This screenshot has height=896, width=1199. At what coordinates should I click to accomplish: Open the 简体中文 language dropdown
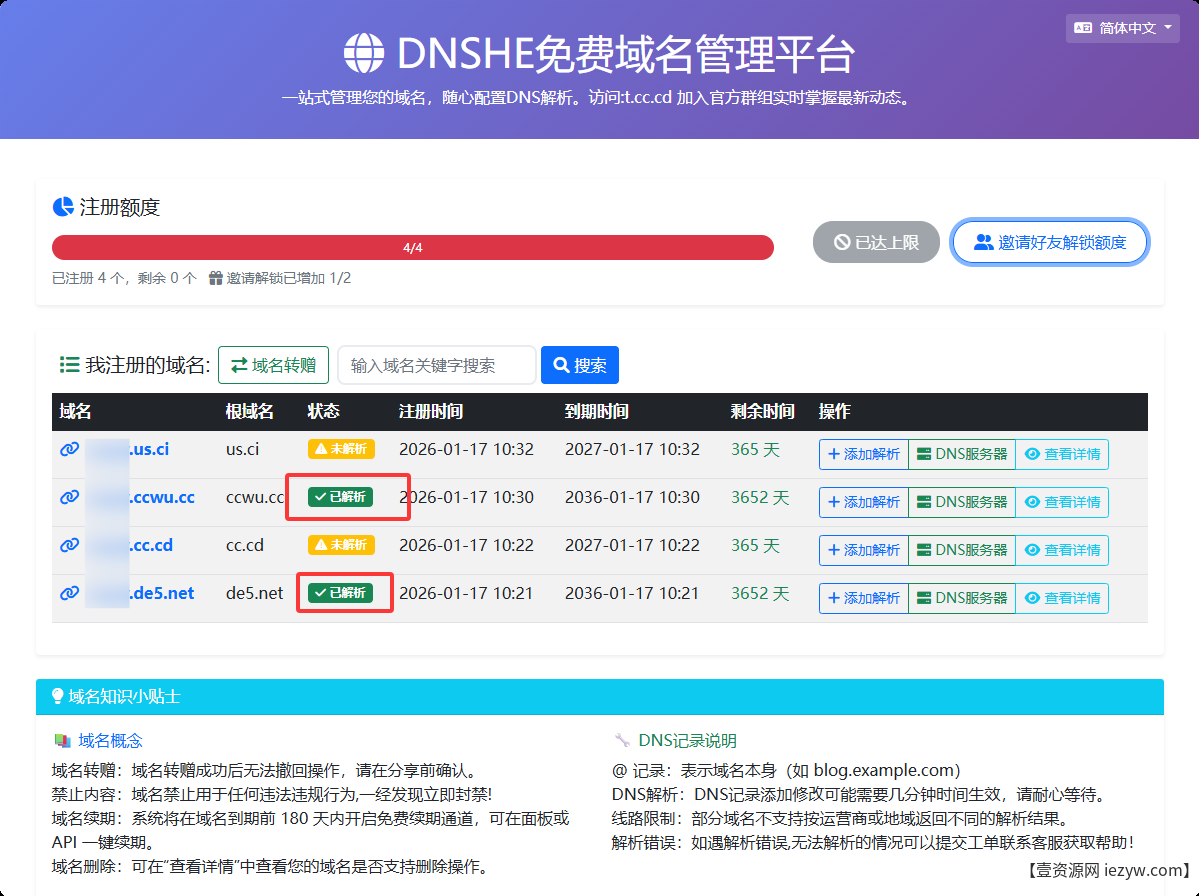(x=1125, y=28)
